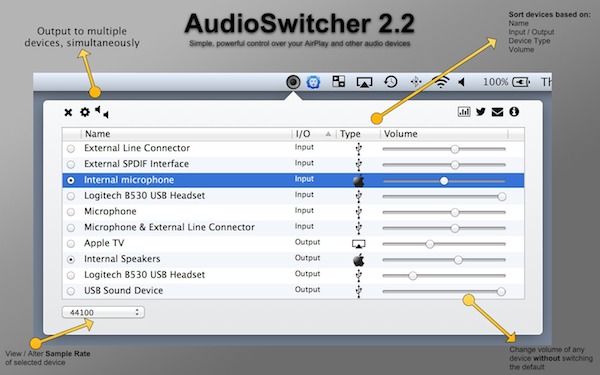
Task: Click the USB icon for Logitech B530 input row
Action: click(x=359, y=196)
